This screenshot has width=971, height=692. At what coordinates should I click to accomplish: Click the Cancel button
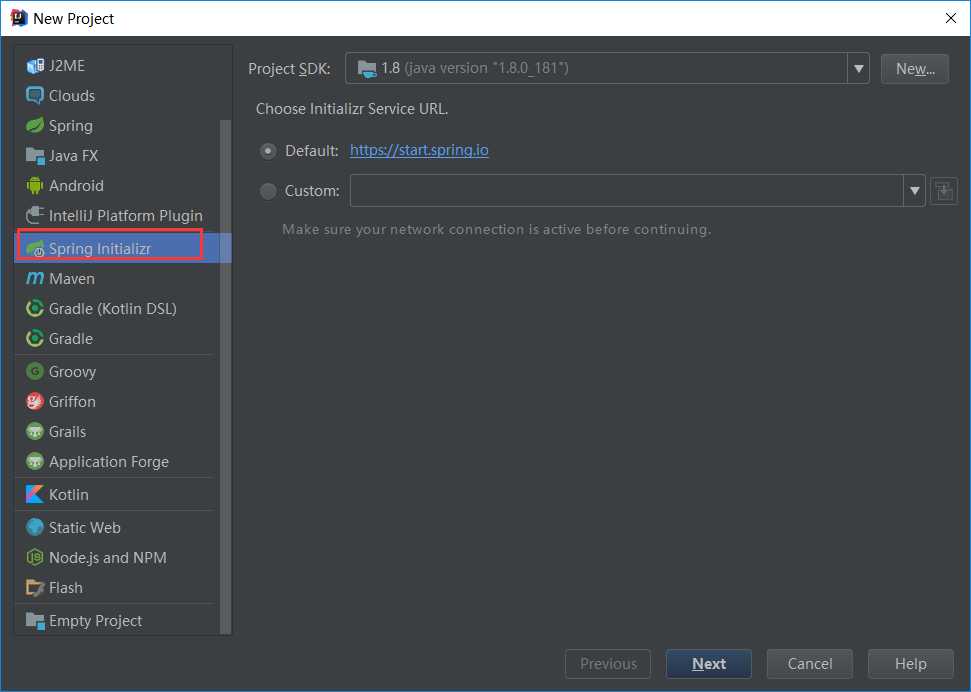click(809, 664)
